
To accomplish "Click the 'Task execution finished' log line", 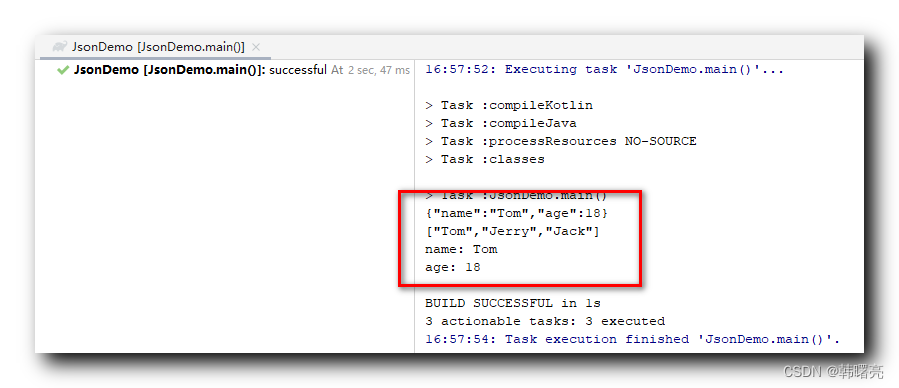I will pos(632,339).
